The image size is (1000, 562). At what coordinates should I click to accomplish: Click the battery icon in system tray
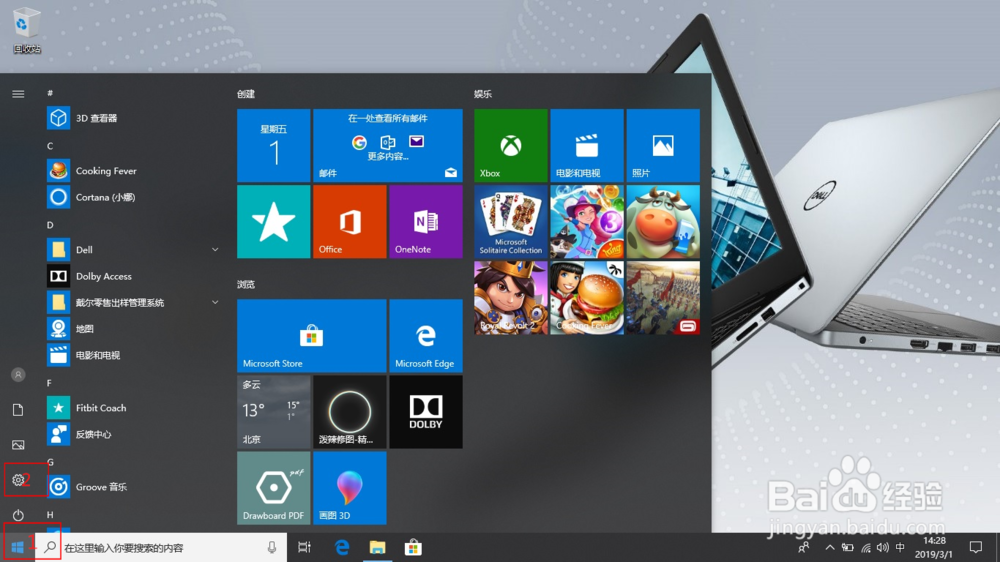click(x=848, y=547)
